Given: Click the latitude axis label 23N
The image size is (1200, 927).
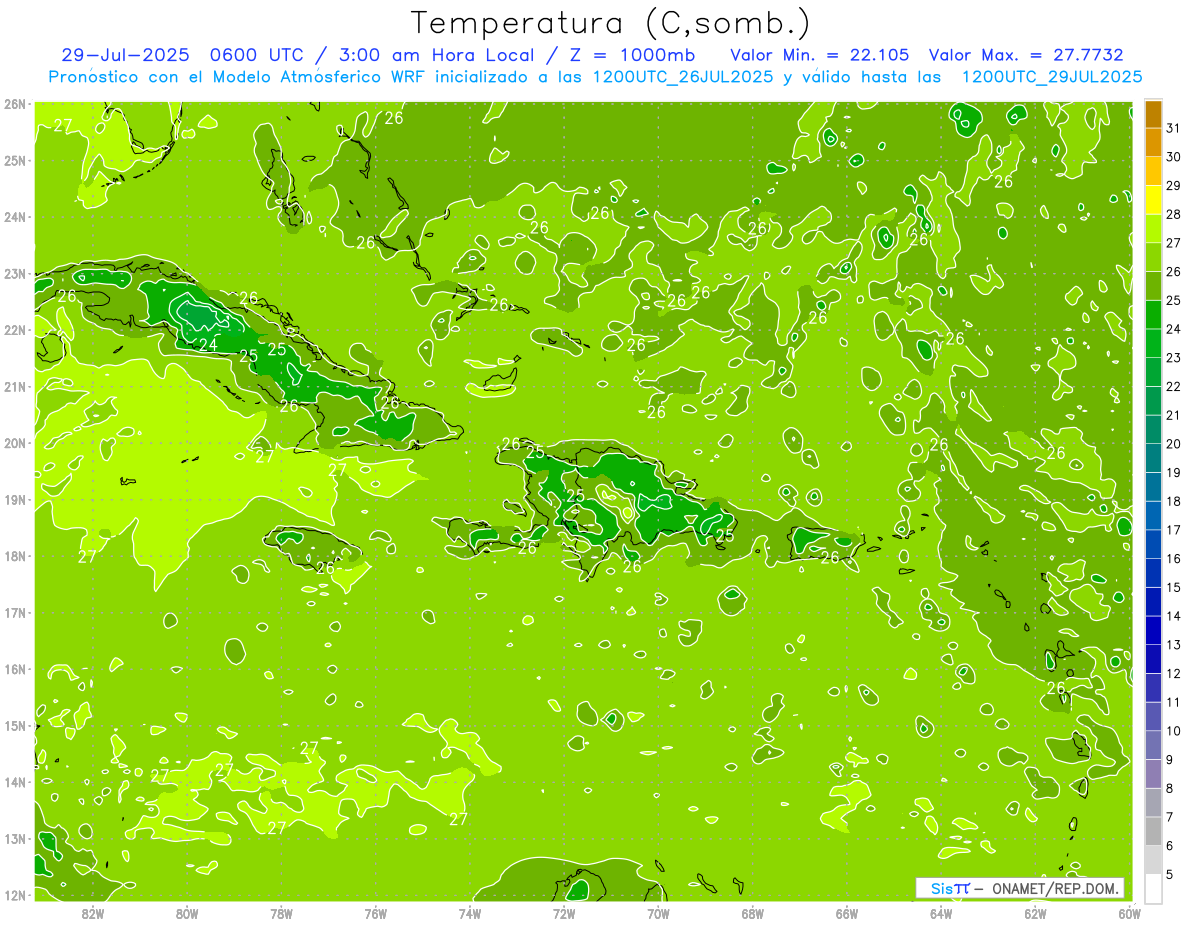Looking at the screenshot, I should pyautogui.click(x=15, y=273).
